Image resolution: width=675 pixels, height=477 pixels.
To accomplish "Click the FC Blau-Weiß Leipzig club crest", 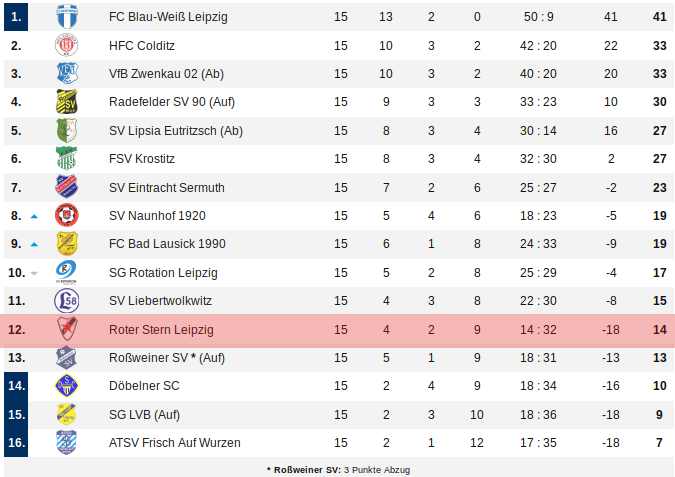I will click(x=66, y=17).
